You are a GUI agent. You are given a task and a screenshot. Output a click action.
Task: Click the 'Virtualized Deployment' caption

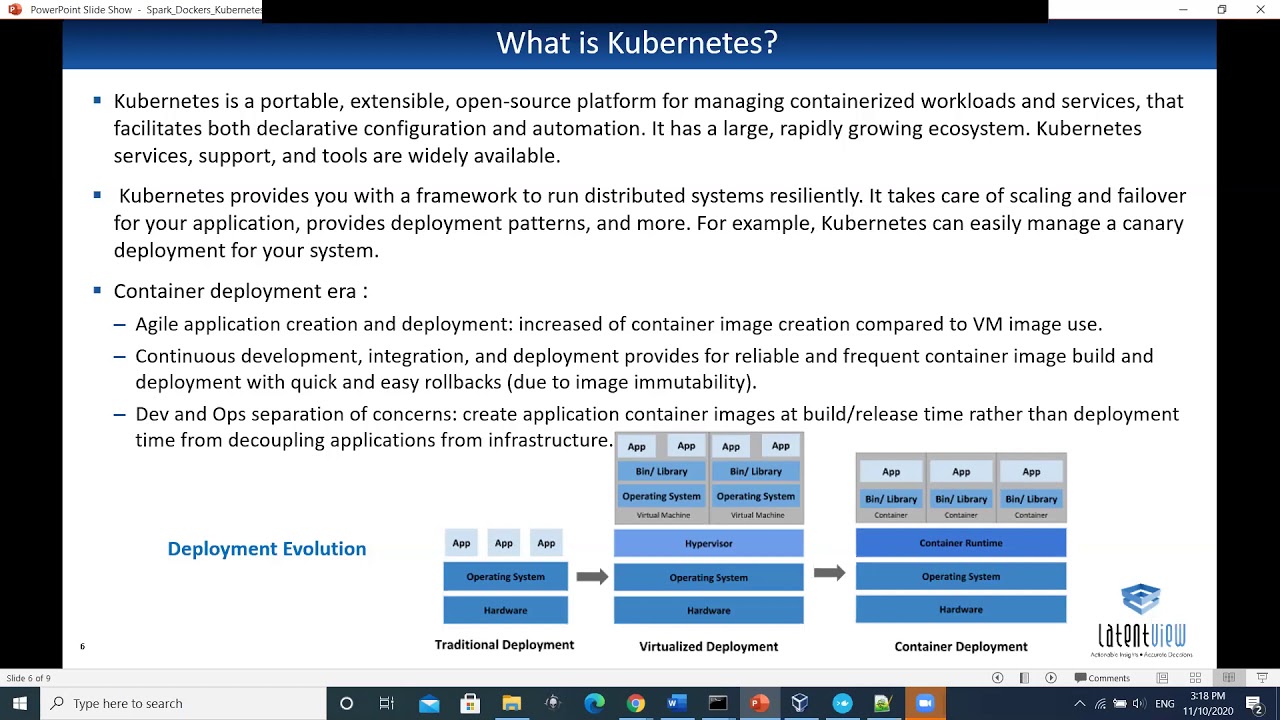tap(709, 646)
